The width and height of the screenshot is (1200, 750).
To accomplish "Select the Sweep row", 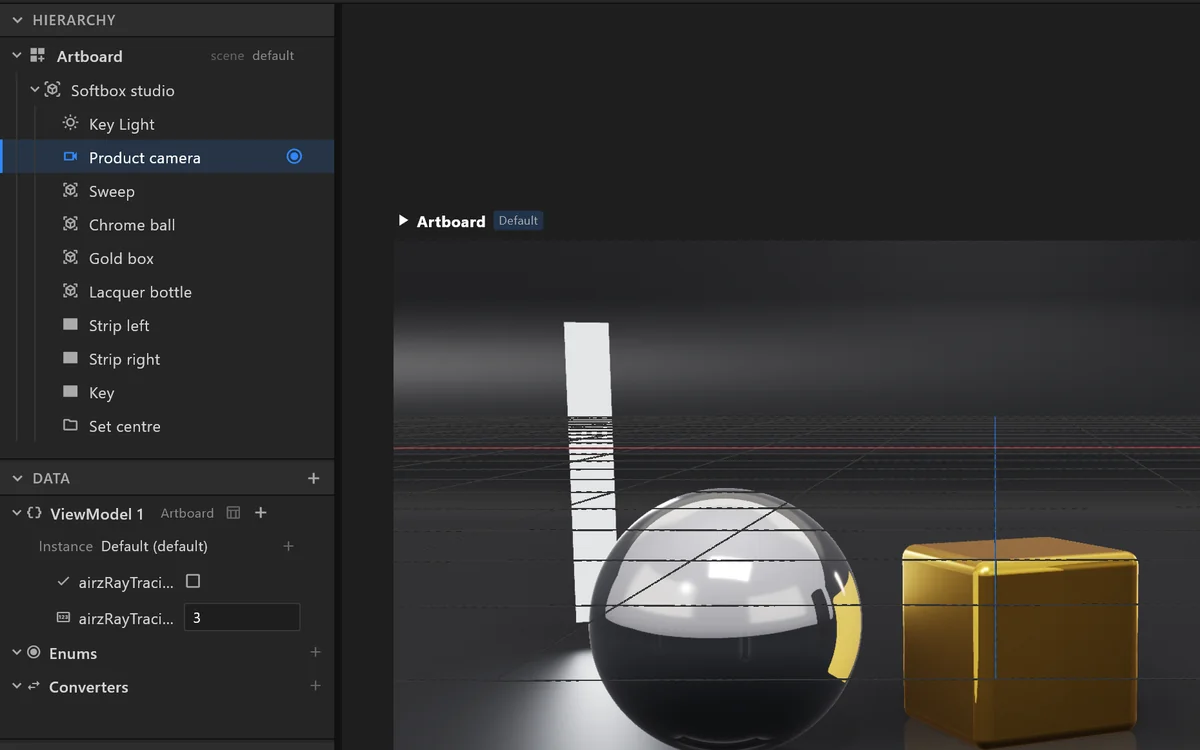I will click(x=167, y=191).
